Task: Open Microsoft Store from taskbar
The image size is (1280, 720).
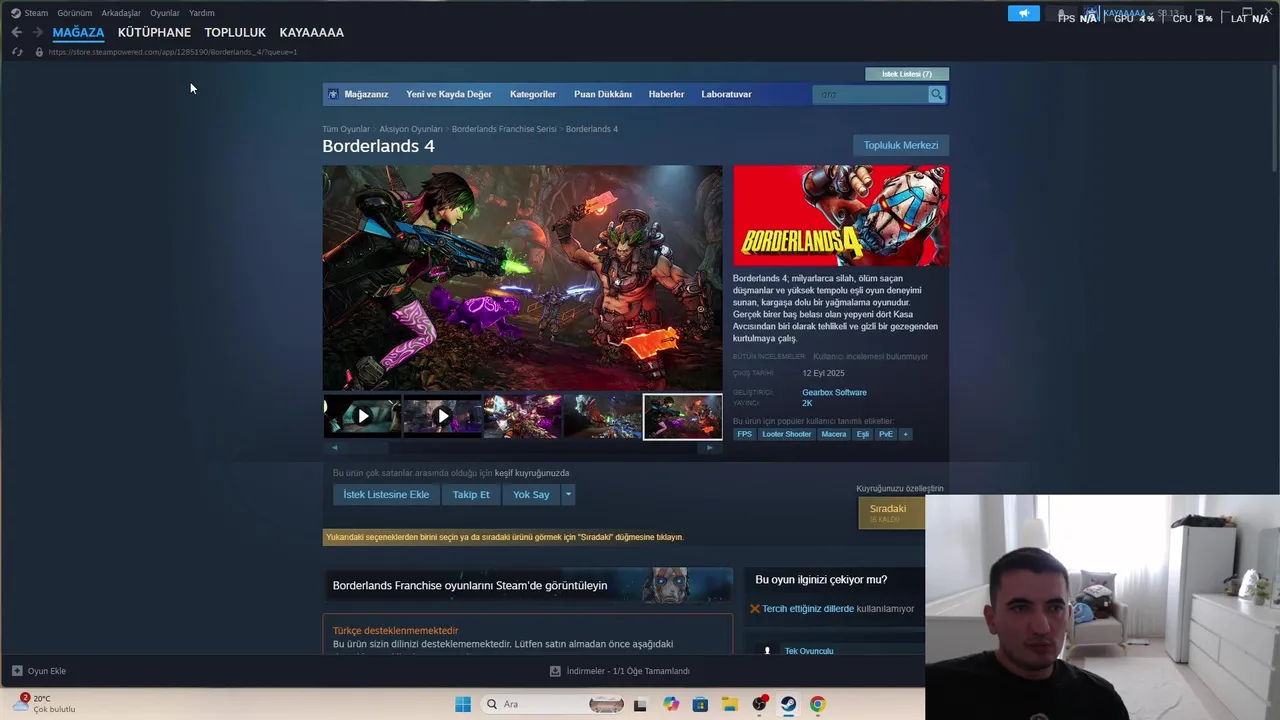Action: [700, 704]
